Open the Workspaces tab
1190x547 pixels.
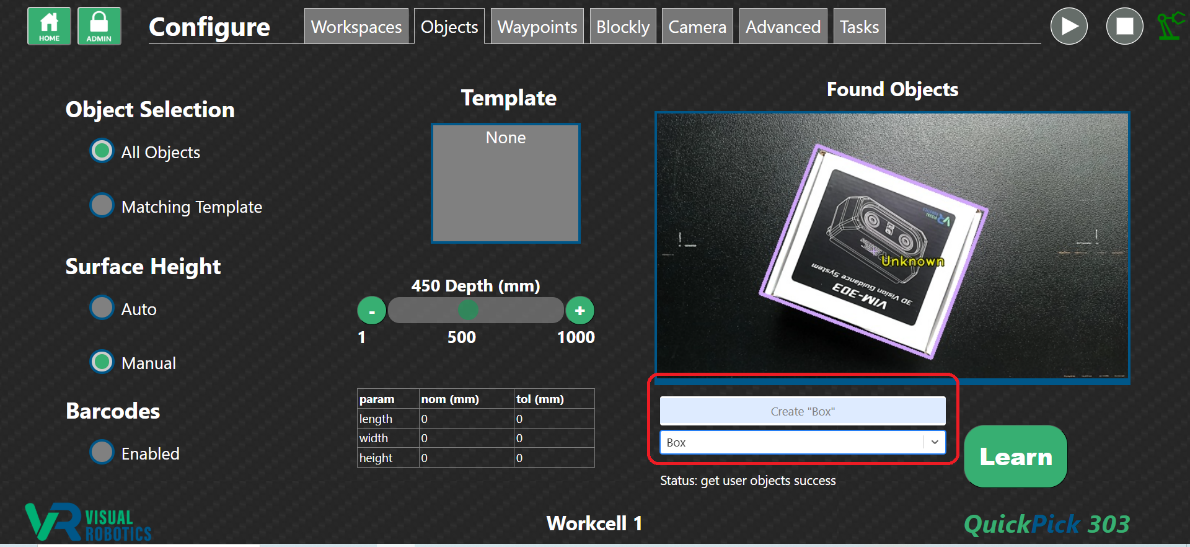tap(357, 27)
